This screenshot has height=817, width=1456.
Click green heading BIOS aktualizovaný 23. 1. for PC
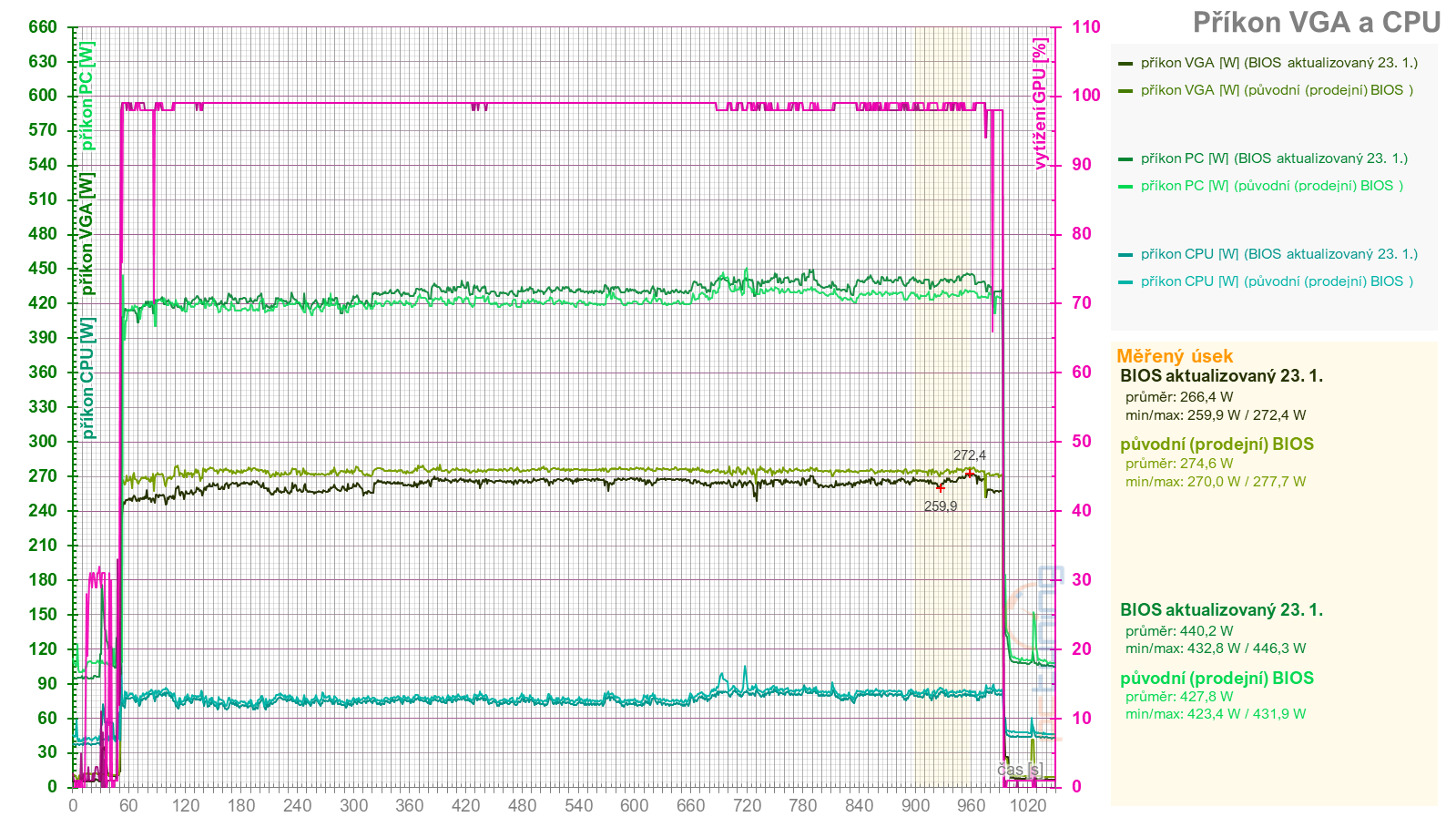1221,610
